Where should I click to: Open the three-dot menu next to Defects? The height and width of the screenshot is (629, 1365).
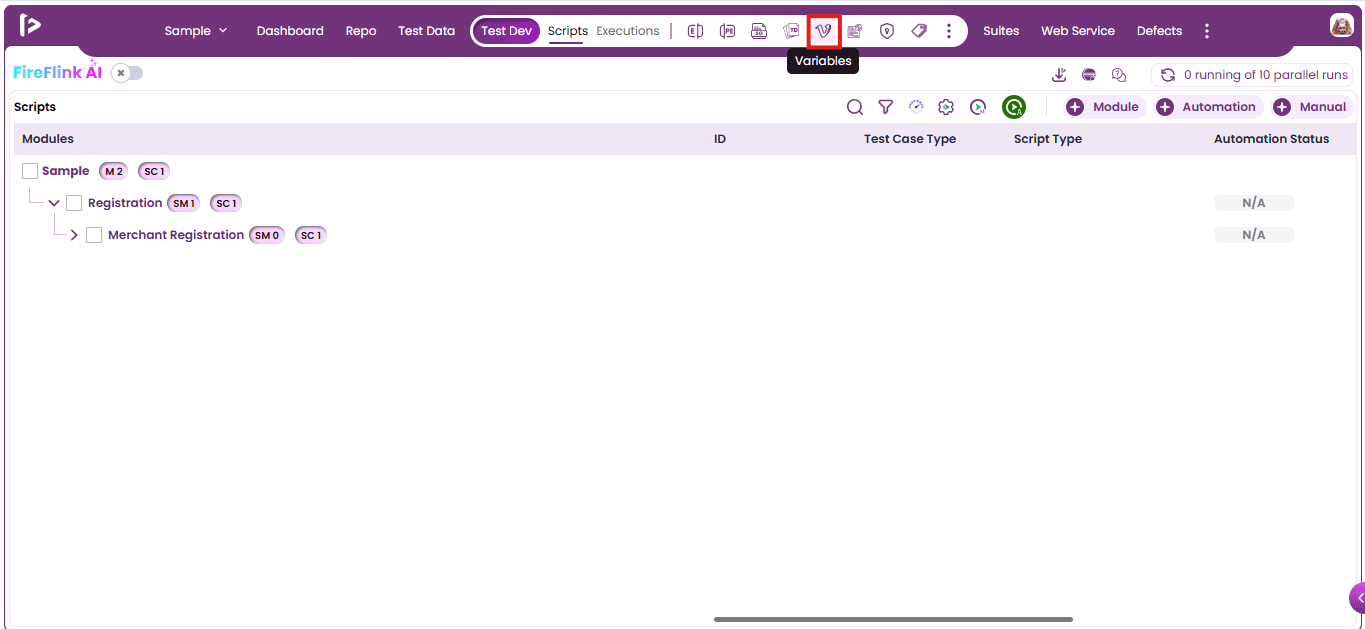coord(1207,31)
